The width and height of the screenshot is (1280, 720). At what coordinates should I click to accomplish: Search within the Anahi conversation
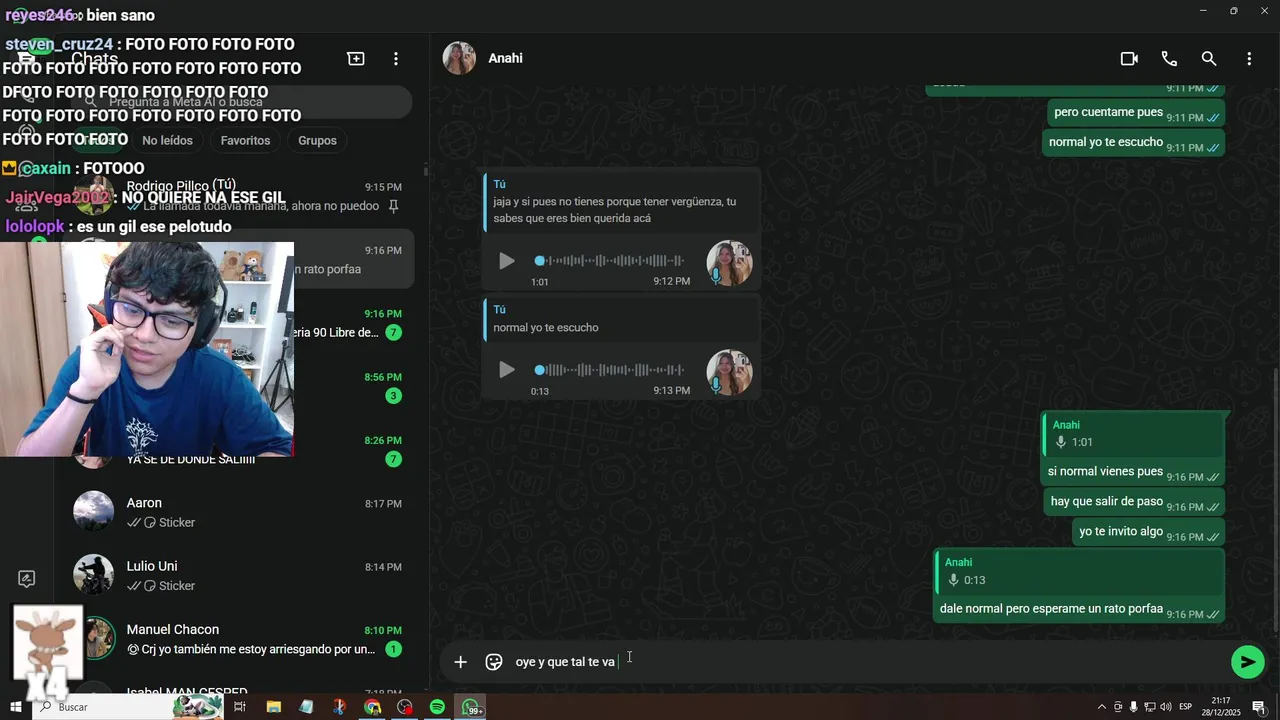(x=1209, y=59)
